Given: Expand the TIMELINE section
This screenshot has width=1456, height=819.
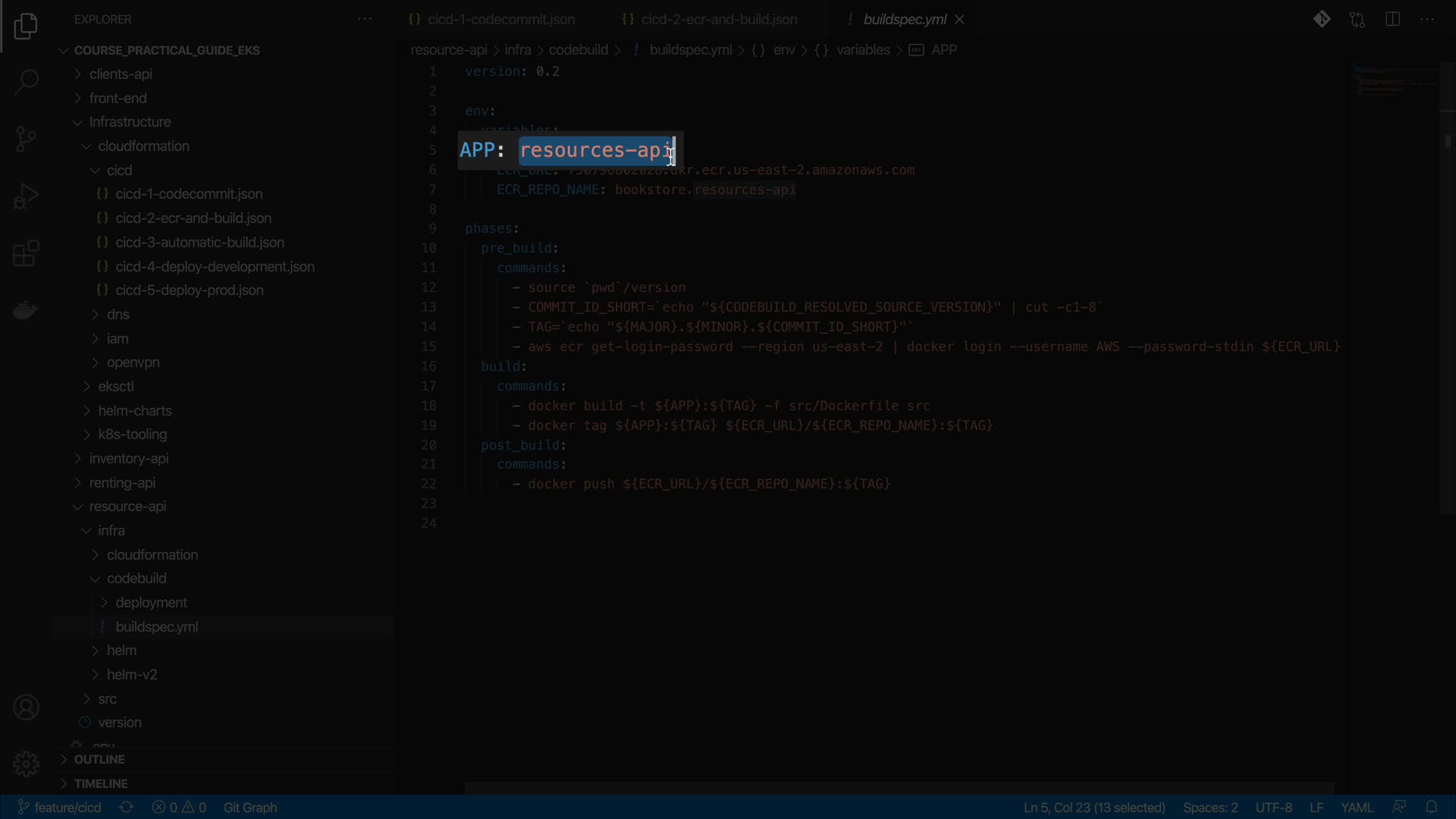Looking at the screenshot, I should coord(100,783).
